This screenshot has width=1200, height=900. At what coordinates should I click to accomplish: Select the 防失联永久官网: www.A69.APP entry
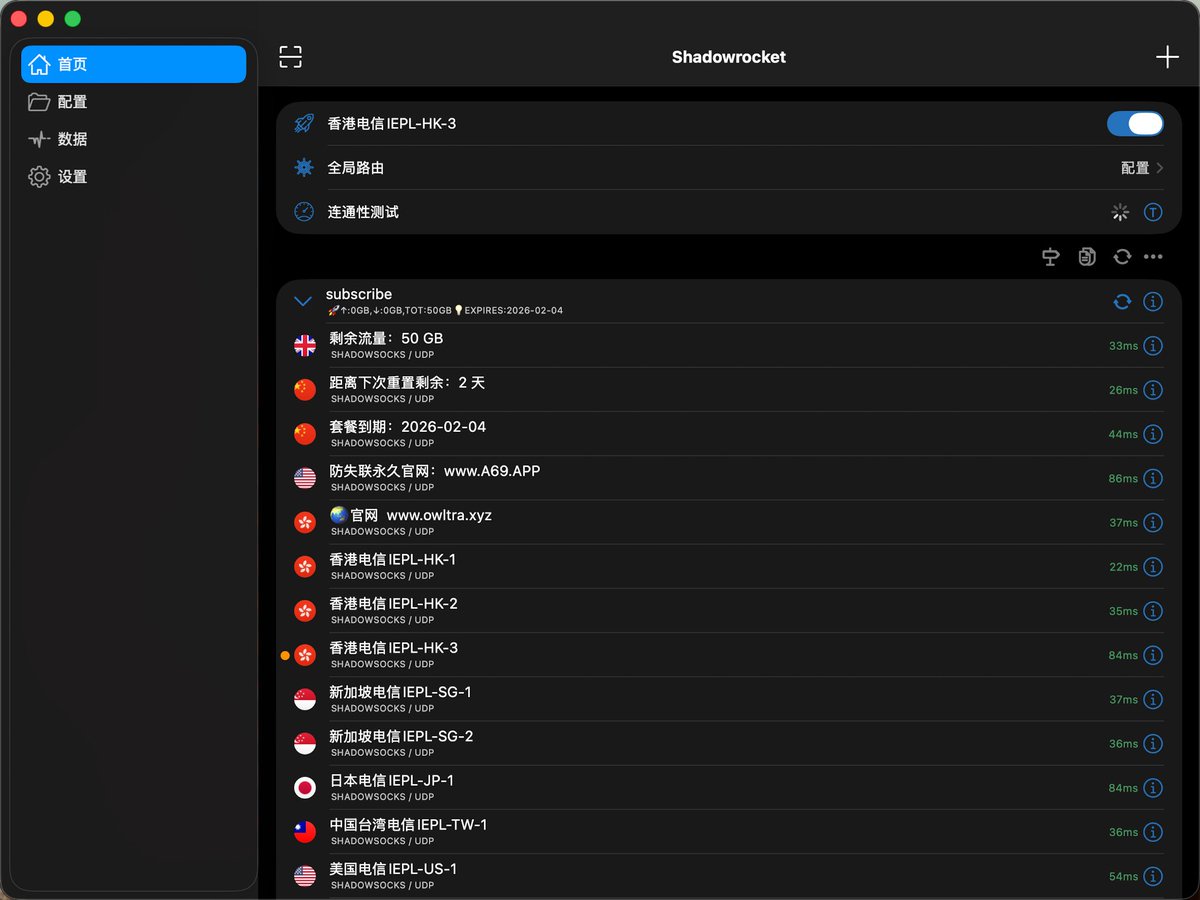pyautogui.click(x=729, y=479)
